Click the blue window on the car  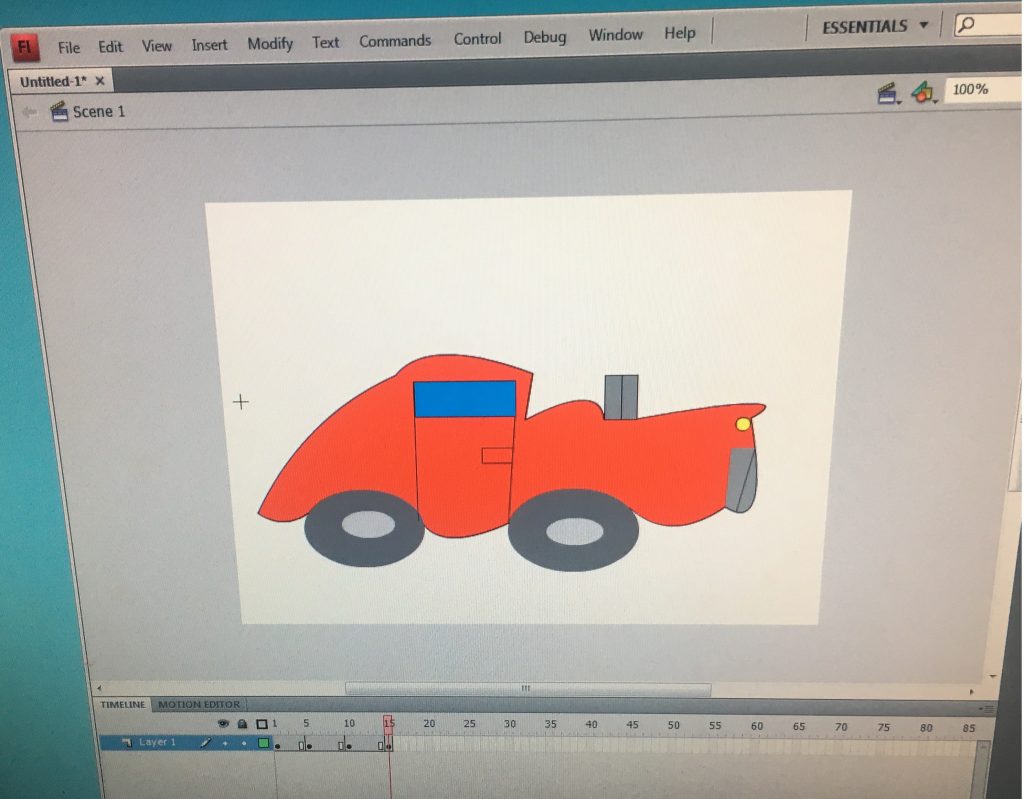pos(465,398)
